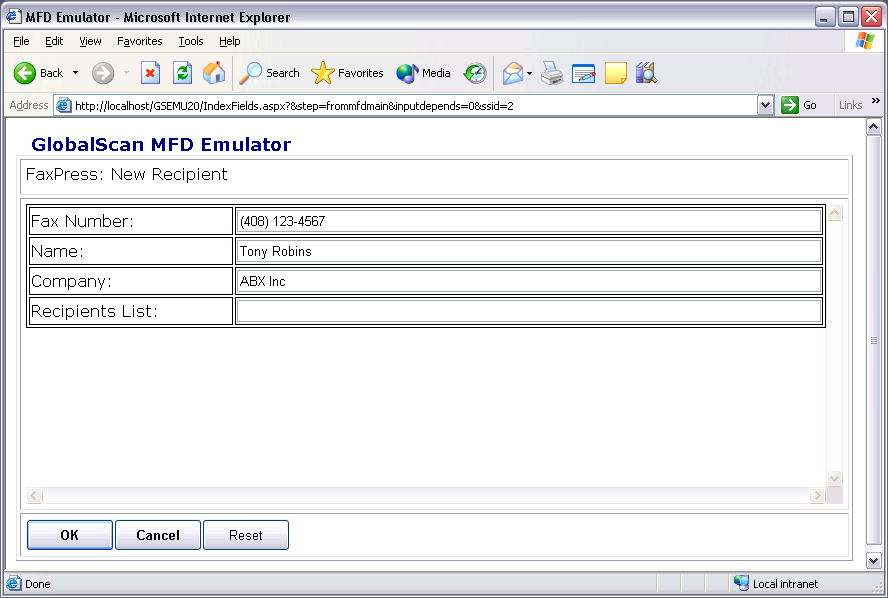The height and width of the screenshot is (598, 888).
Task: Click the Recipients List input field
Action: [529, 311]
